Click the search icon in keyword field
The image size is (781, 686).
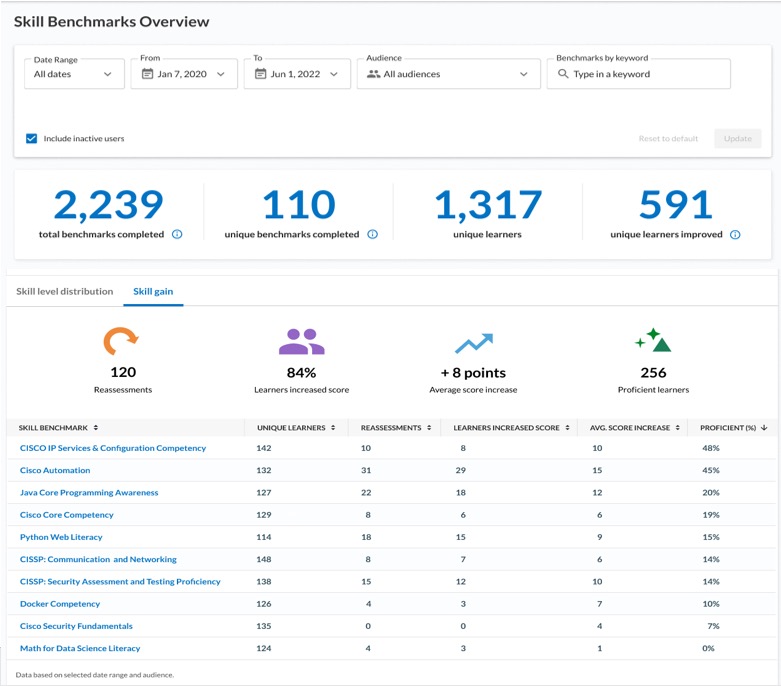pos(562,74)
